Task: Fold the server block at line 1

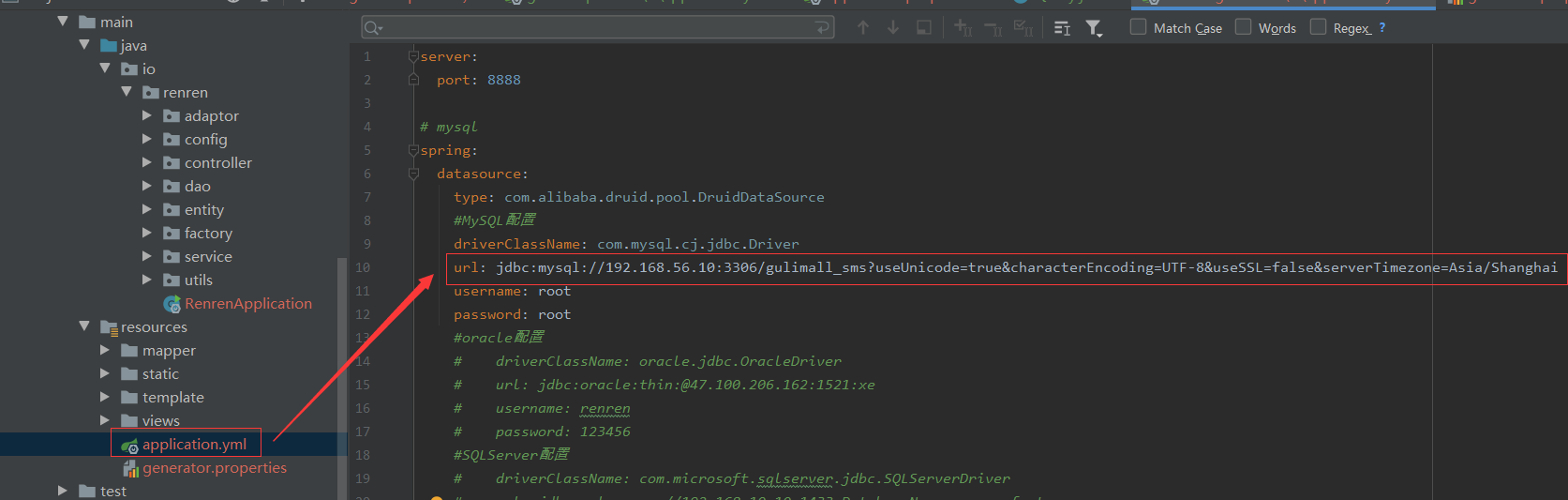Action: 413,56
